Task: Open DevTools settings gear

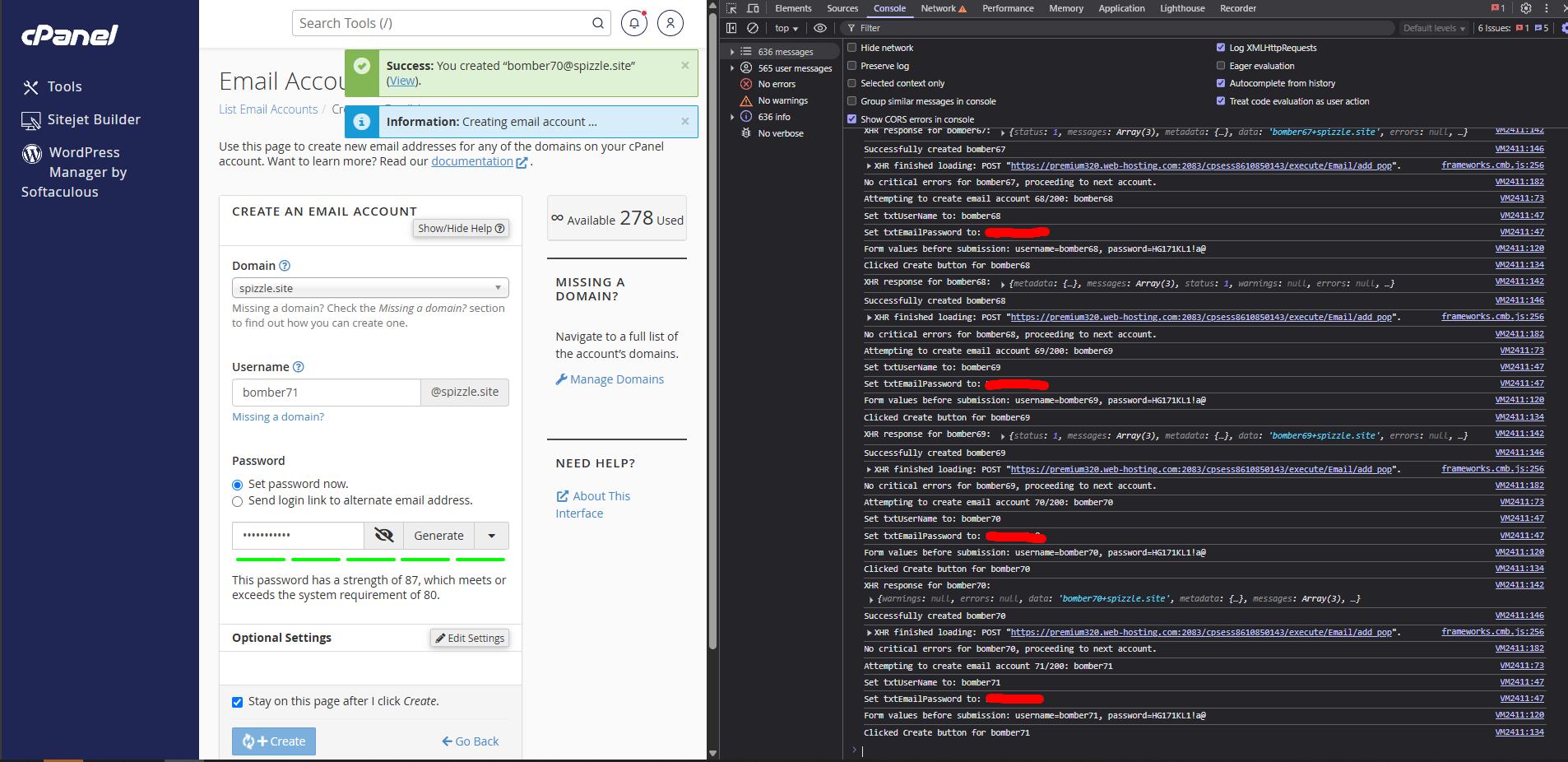Action: pos(1526,8)
